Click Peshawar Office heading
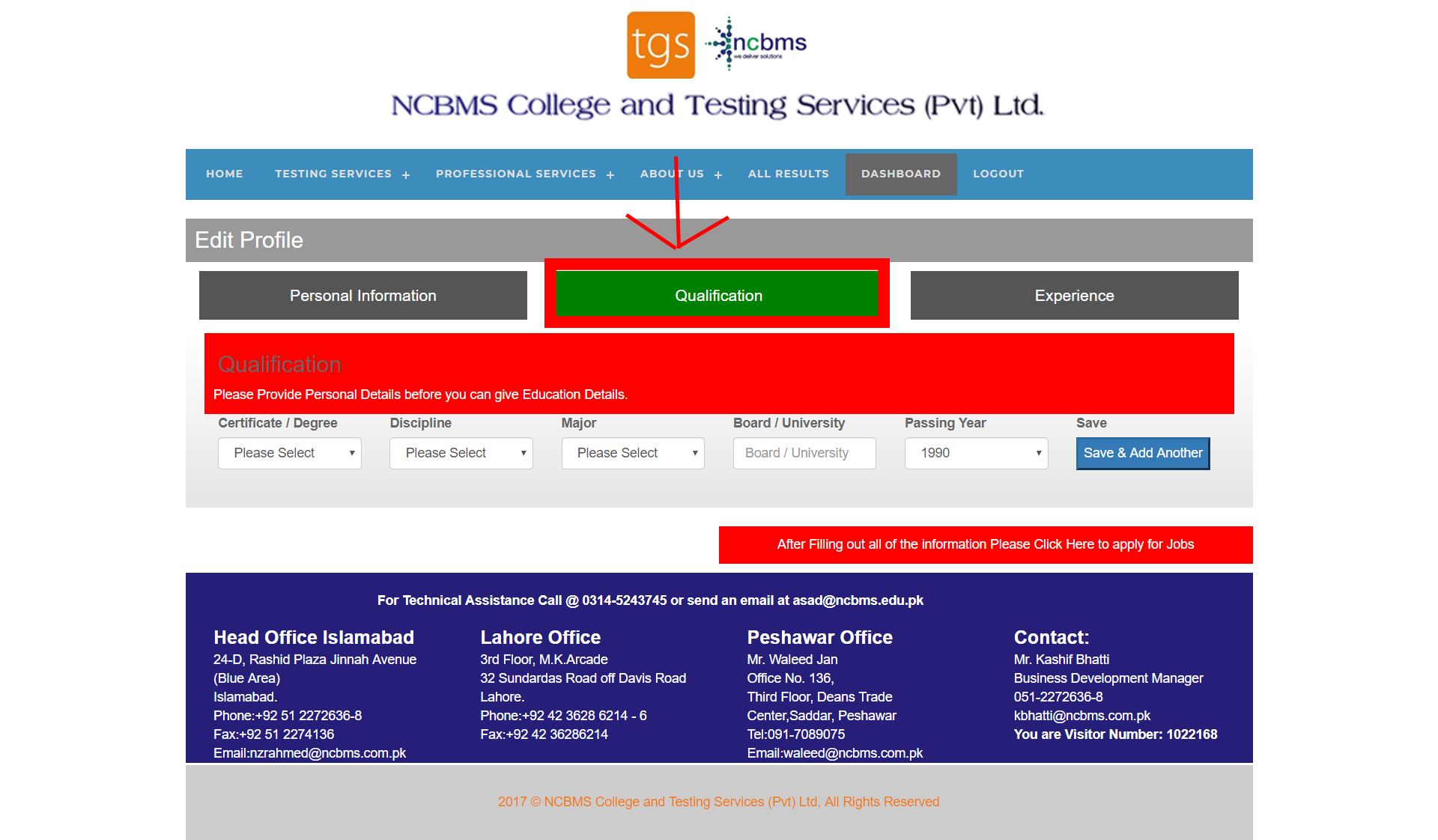The height and width of the screenshot is (840, 1438). [820, 637]
